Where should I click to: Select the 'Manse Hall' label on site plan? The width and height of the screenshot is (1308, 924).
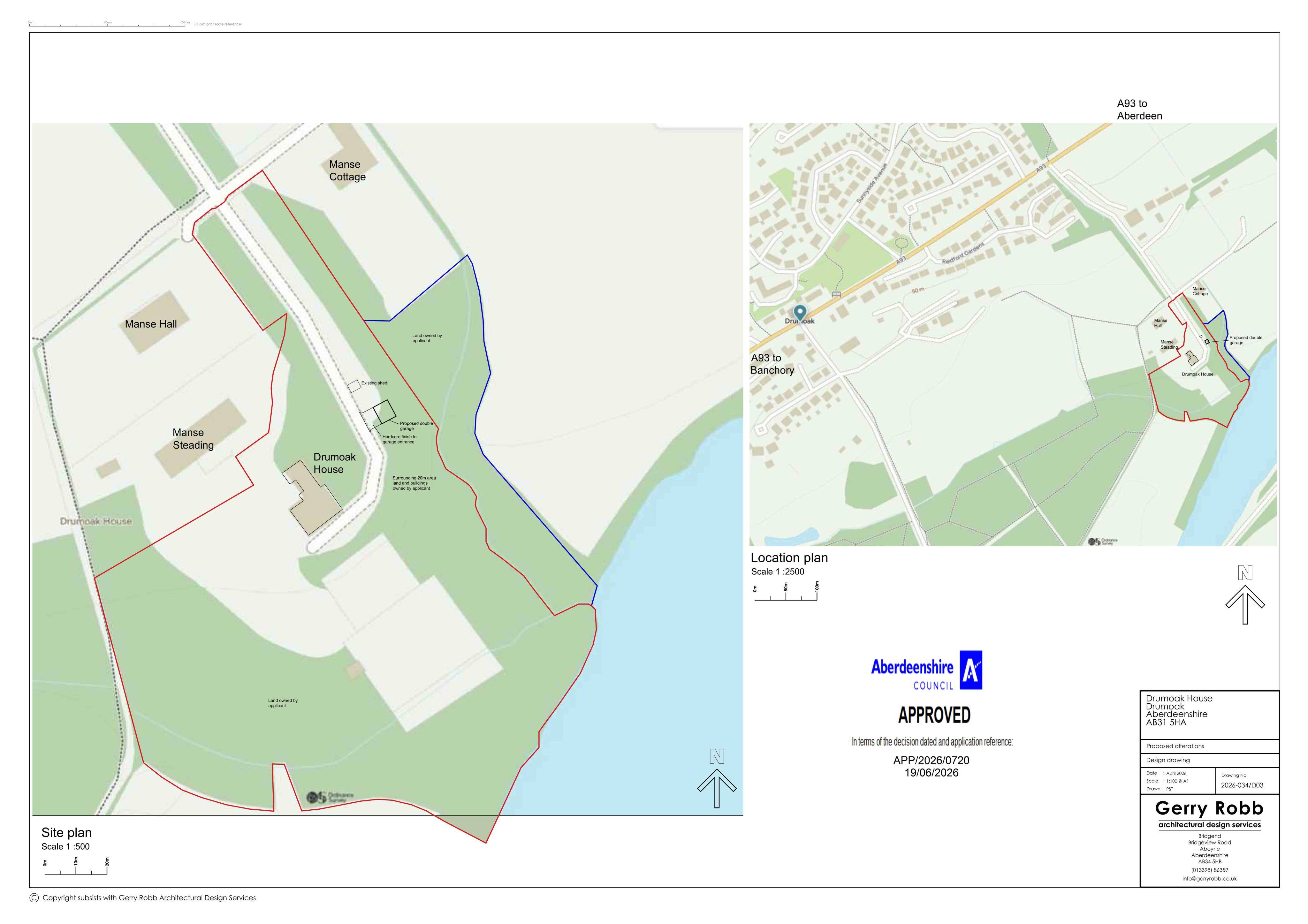(151, 324)
